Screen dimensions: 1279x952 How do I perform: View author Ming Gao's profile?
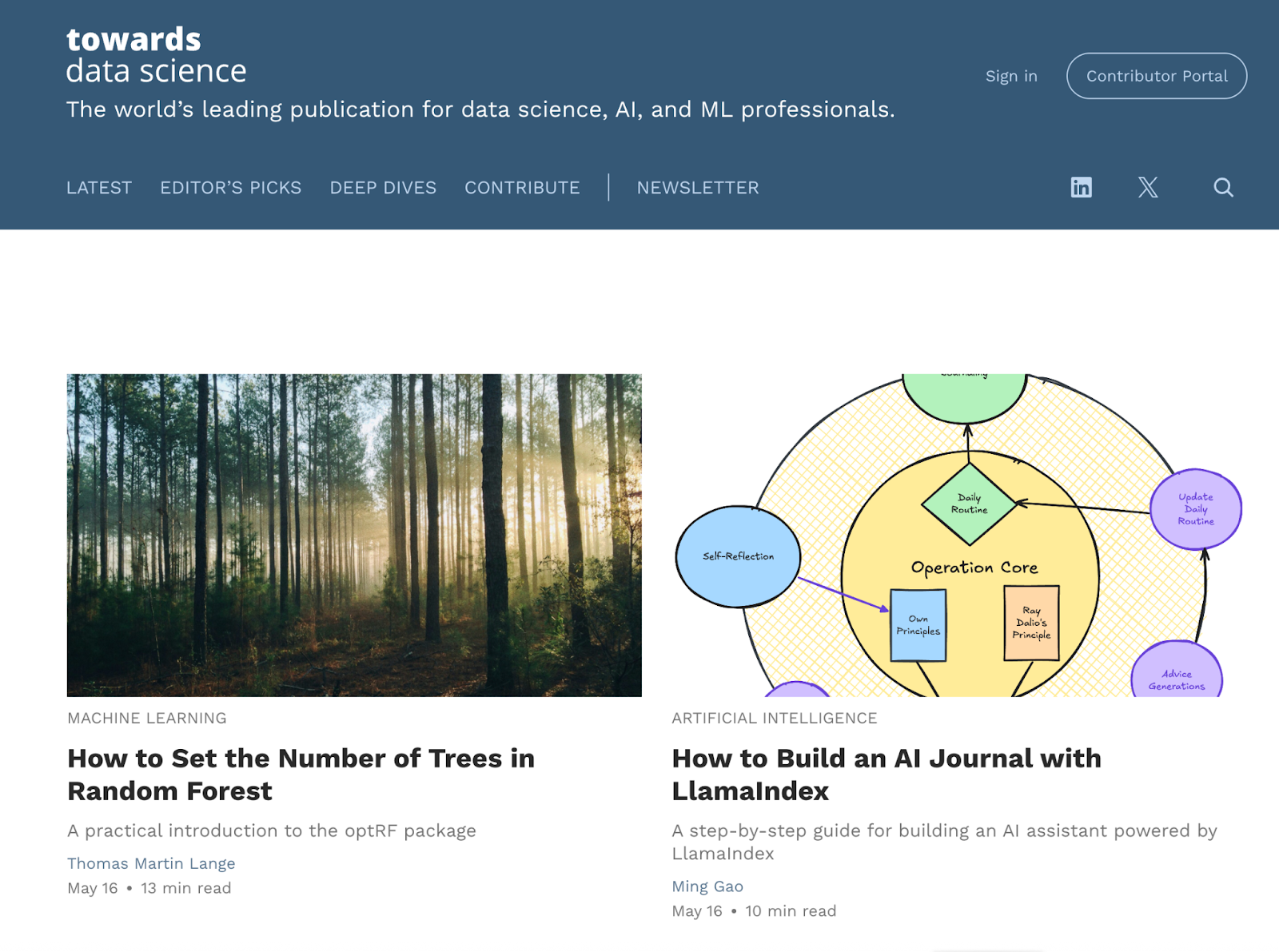(x=707, y=886)
